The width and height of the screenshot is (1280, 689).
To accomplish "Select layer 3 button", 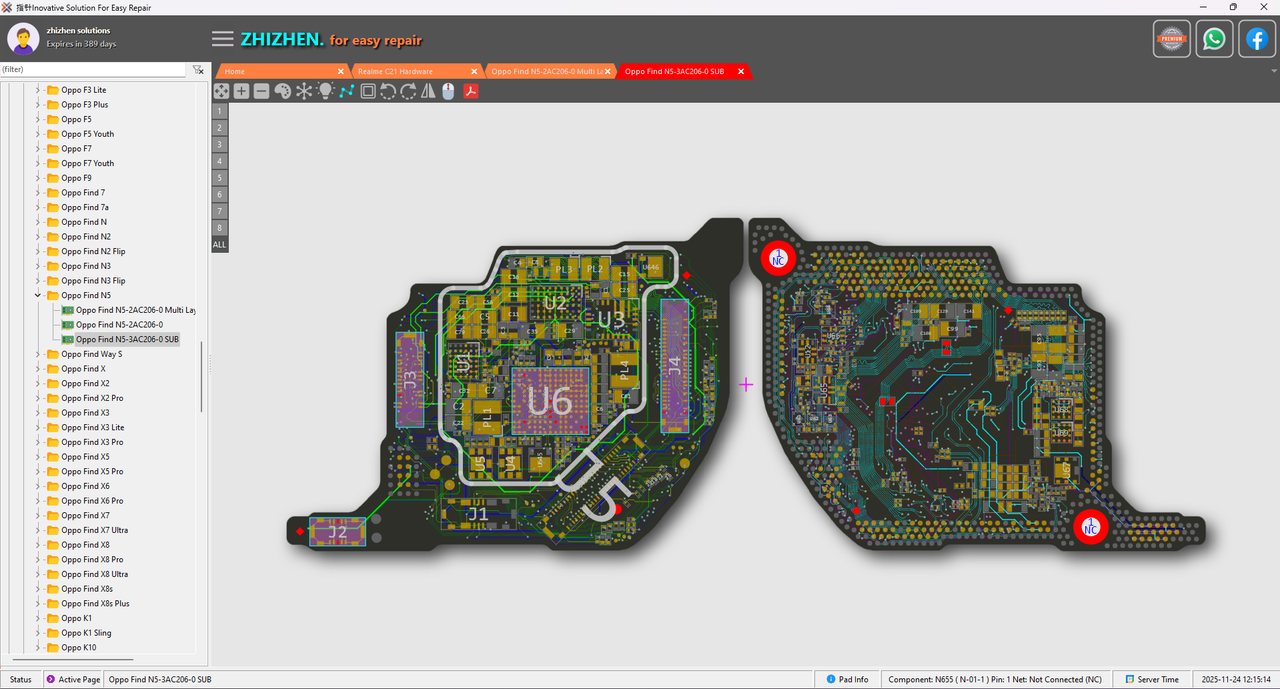I will pyautogui.click(x=220, y=144).
